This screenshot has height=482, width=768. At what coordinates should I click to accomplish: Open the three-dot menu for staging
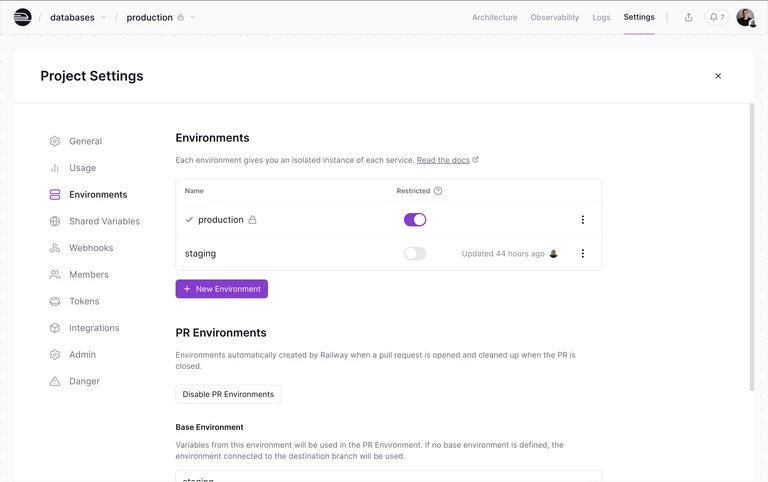point(582,254)
